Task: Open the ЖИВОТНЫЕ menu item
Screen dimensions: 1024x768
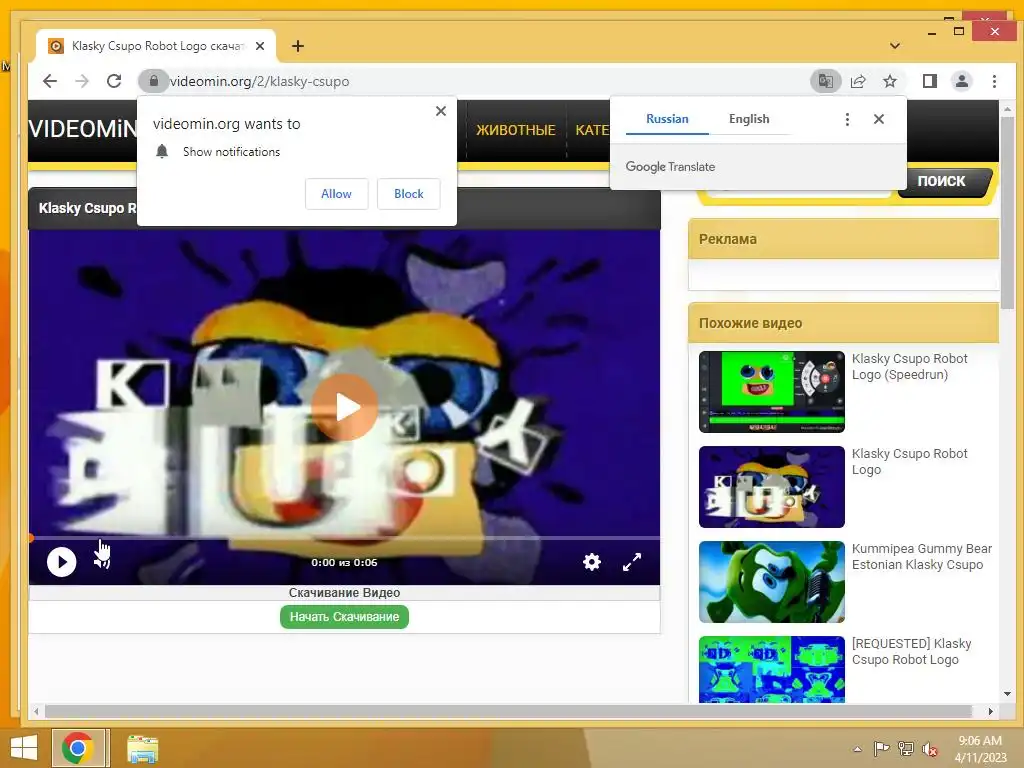Action: 516,130
